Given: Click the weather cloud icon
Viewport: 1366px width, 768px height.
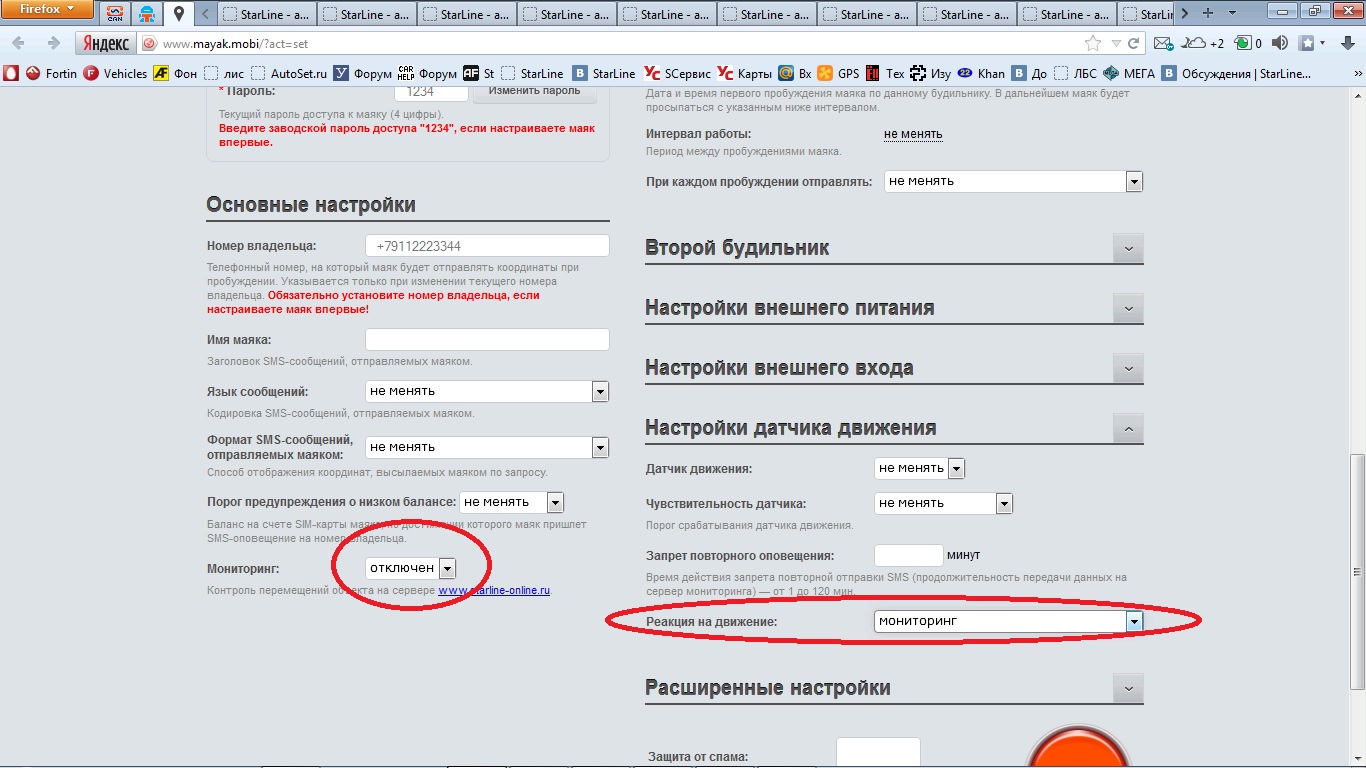Looking at the screenshot, I should pos(1194,44).
